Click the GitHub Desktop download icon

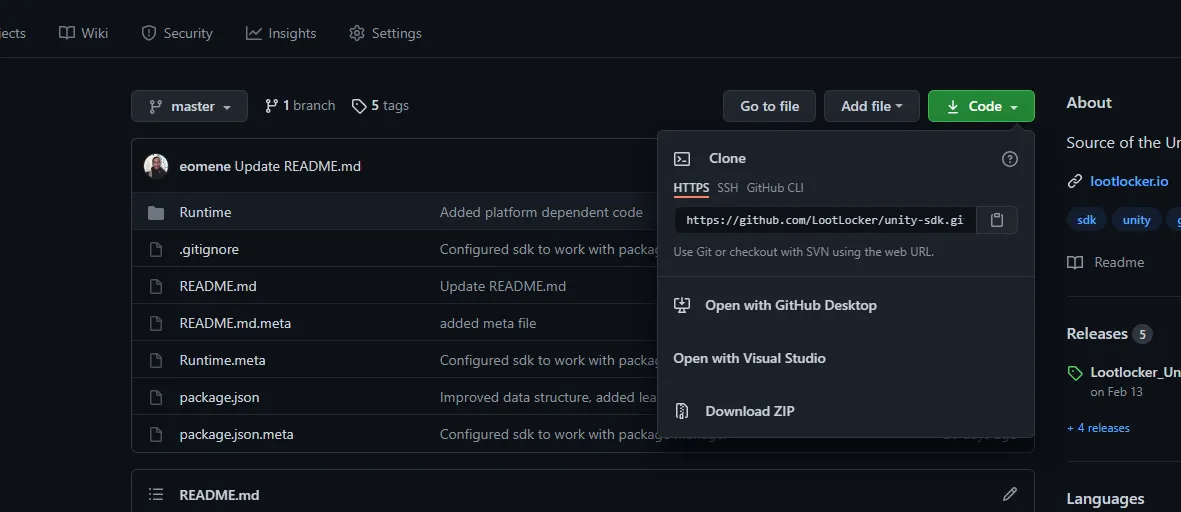[x=682, y=305]
